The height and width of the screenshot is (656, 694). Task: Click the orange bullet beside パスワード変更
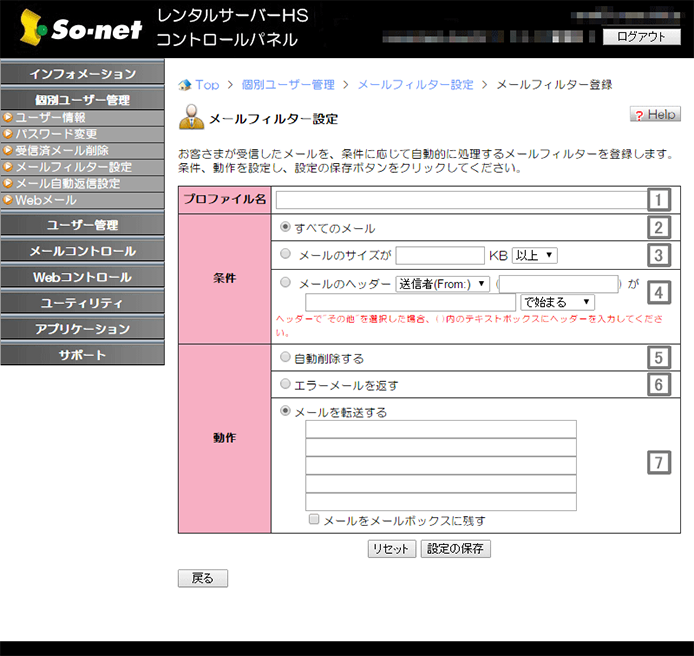point(8,134)
